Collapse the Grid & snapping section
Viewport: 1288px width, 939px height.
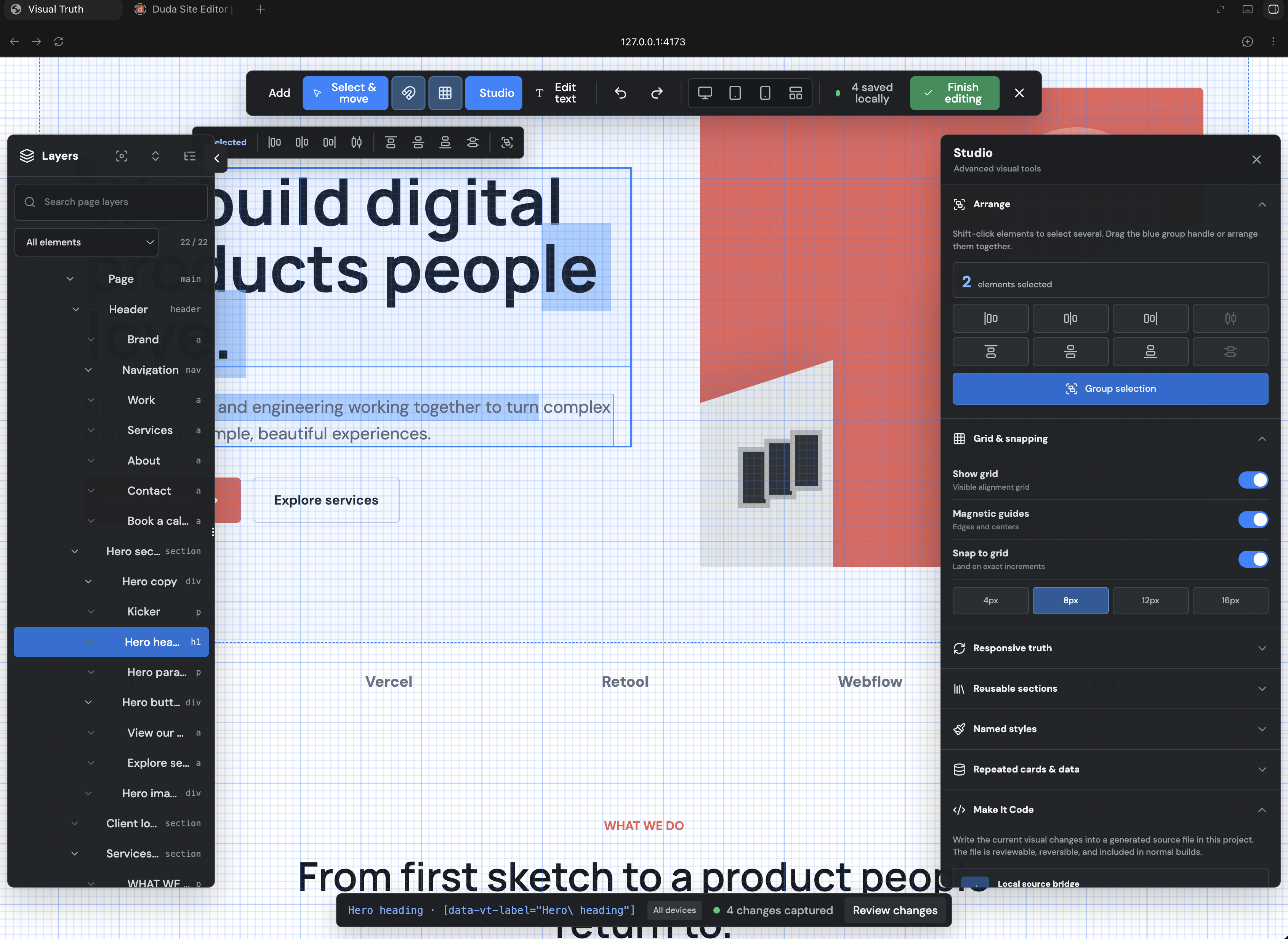(x=1262, y=439)
